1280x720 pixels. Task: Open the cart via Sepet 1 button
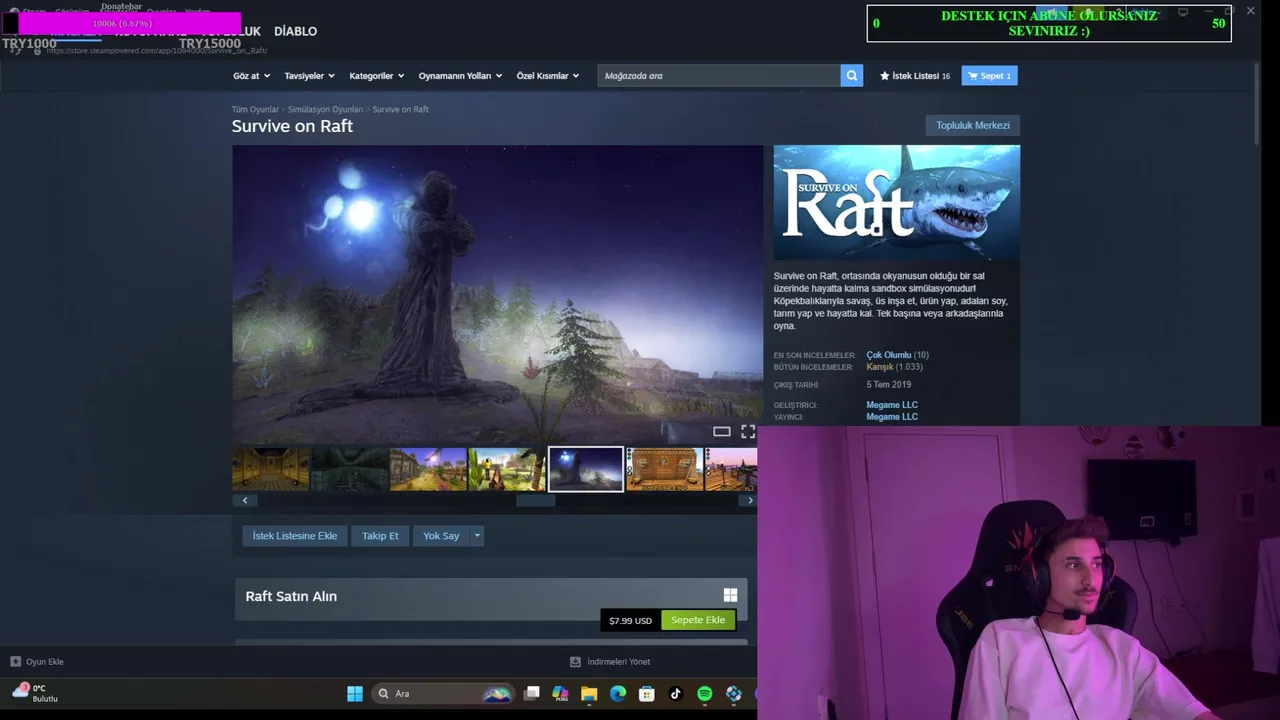pyautogui.click(x=990, y=76)
